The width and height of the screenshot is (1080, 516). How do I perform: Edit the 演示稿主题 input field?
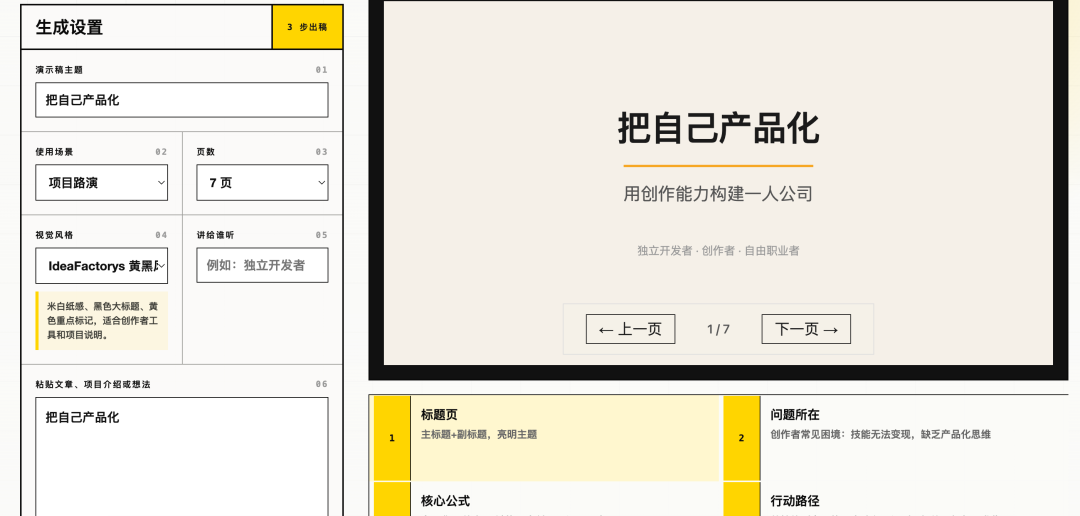click(182, 100)
